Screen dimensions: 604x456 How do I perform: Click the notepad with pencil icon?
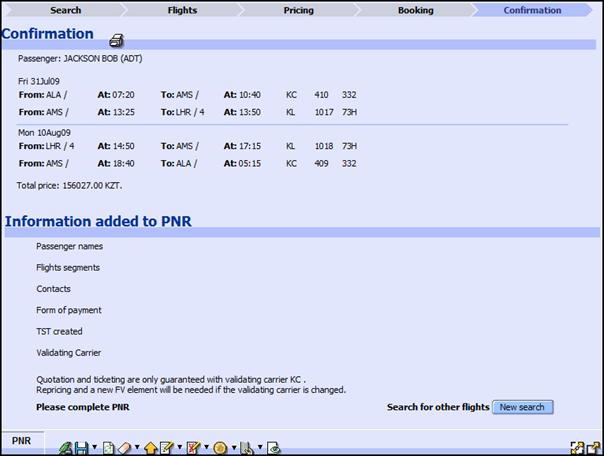point(166,448)
